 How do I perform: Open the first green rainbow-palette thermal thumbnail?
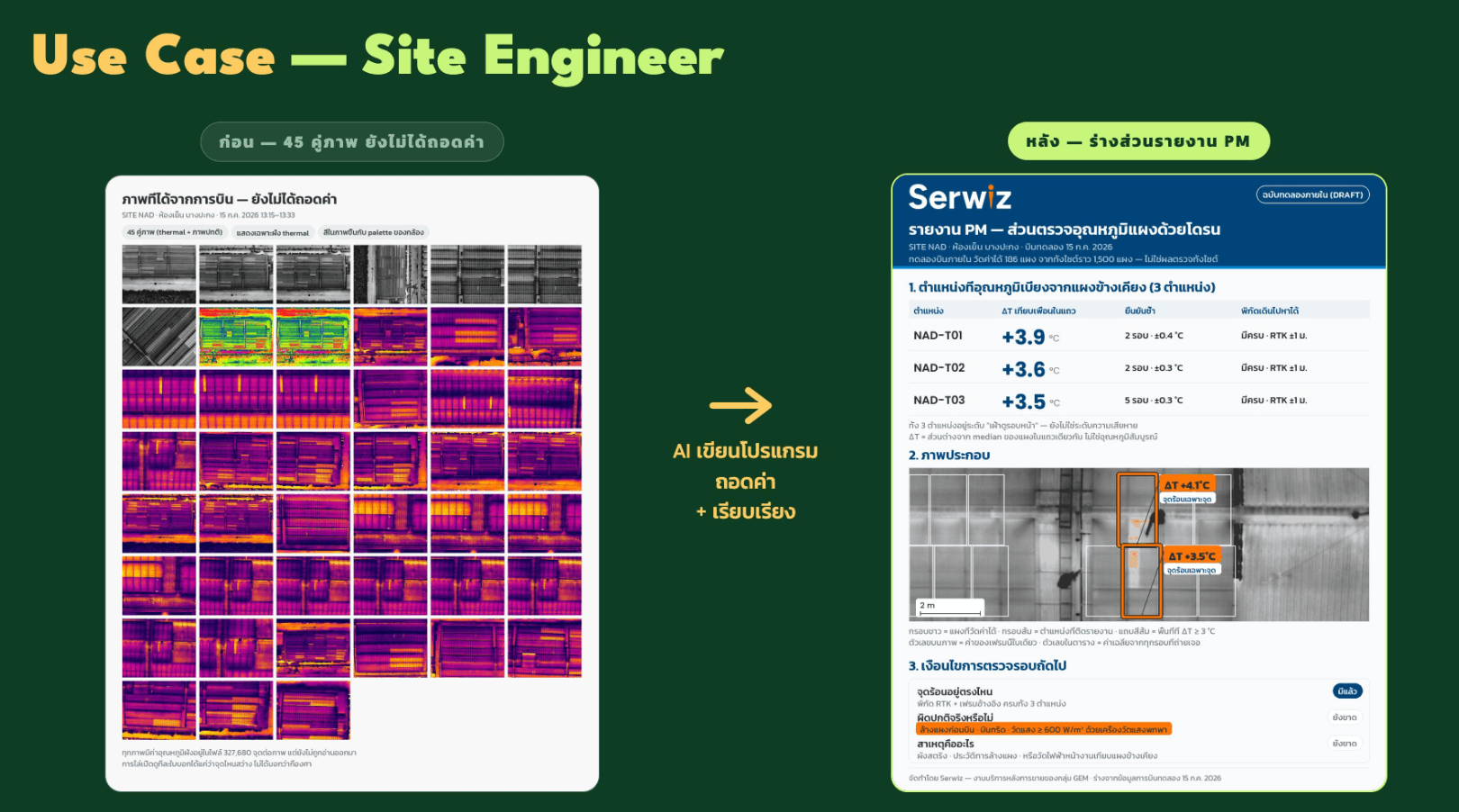(x=236, y=336)
